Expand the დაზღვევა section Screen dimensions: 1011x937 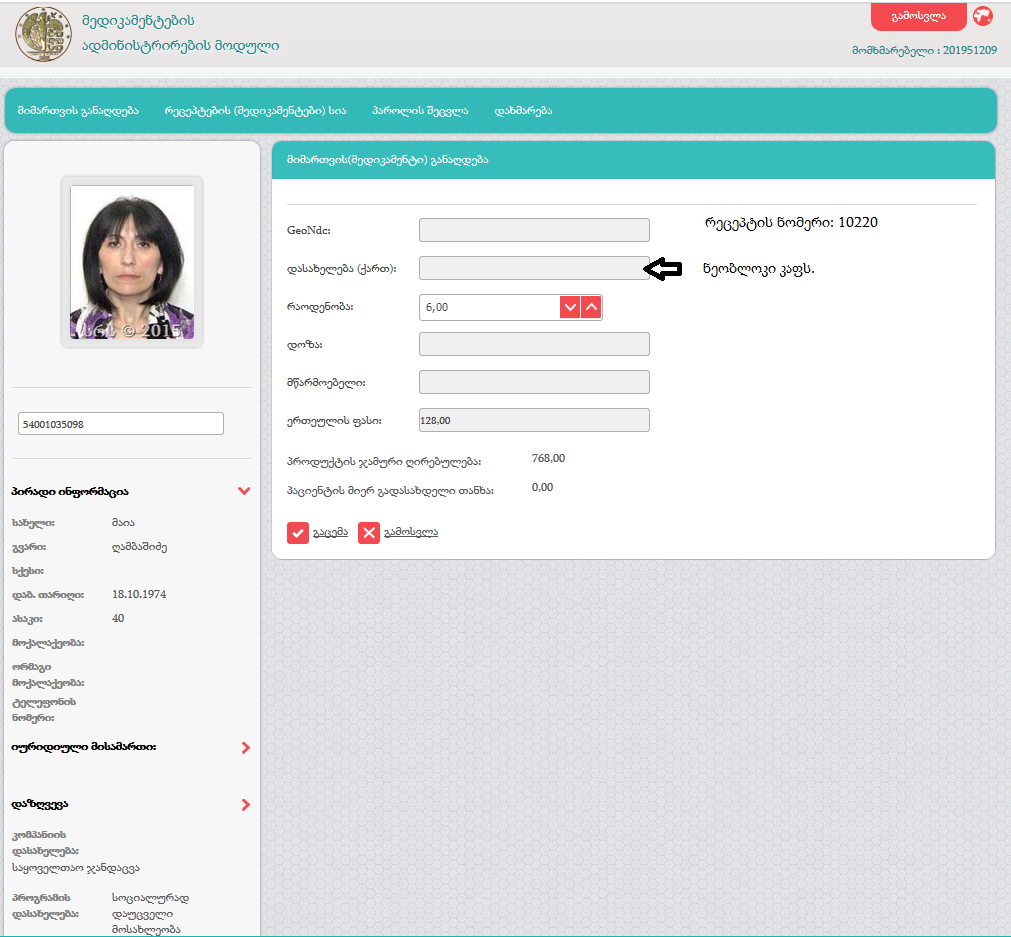(x=246, y=805)
